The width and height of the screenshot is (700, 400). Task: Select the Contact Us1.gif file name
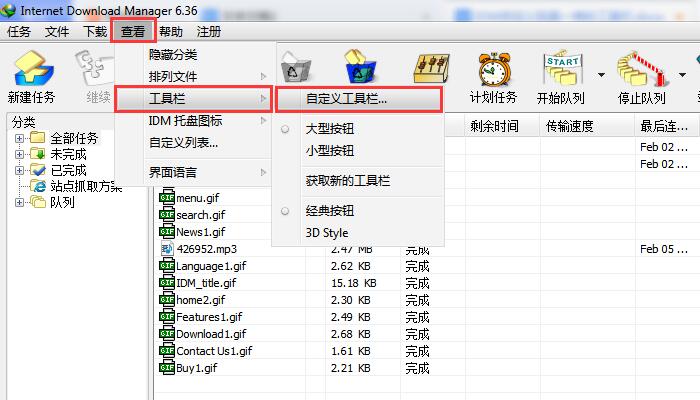point(214,350)
